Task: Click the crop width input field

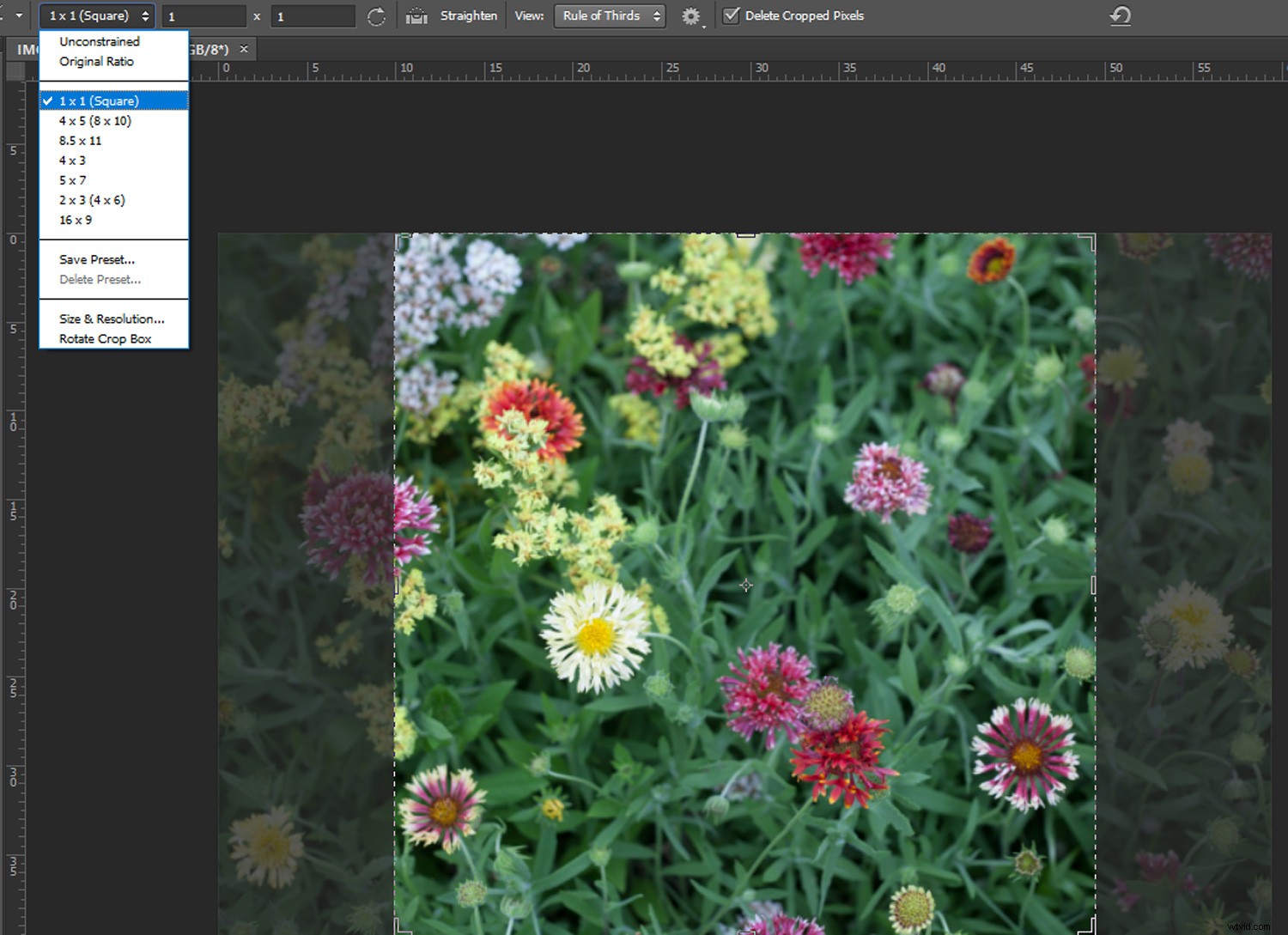Action: [x=204, y=15]
